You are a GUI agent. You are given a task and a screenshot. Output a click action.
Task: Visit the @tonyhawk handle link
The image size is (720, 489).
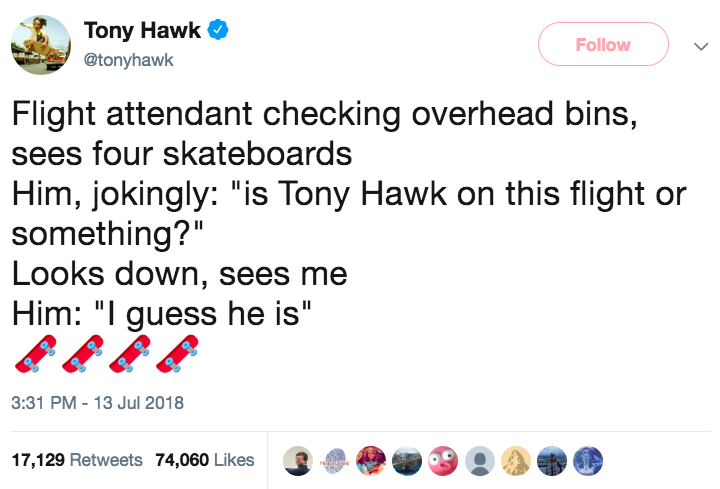click(x=129, y=60)
